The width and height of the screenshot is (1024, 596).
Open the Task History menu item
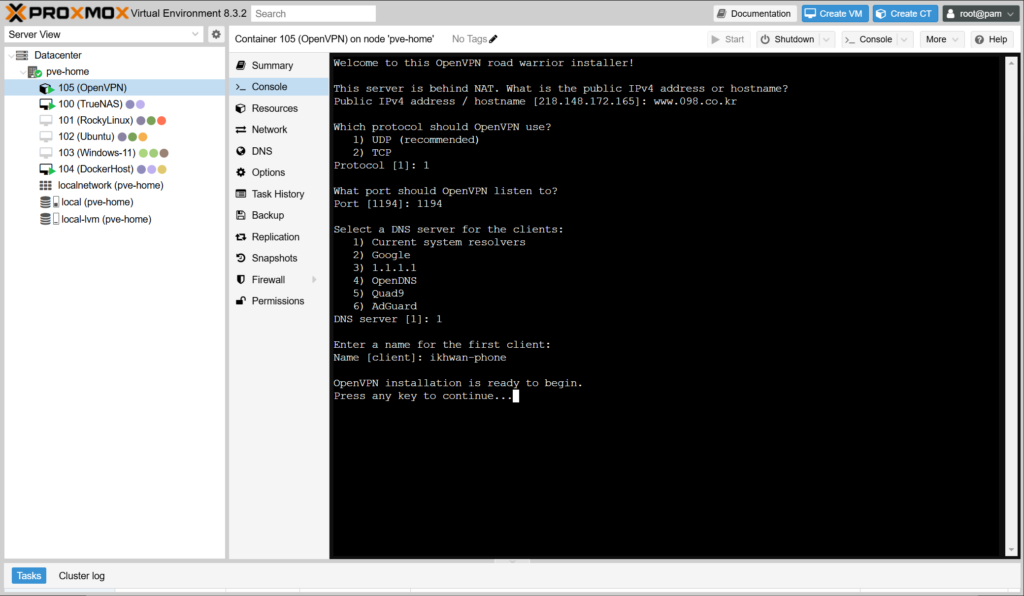click(x=277, y=194)
